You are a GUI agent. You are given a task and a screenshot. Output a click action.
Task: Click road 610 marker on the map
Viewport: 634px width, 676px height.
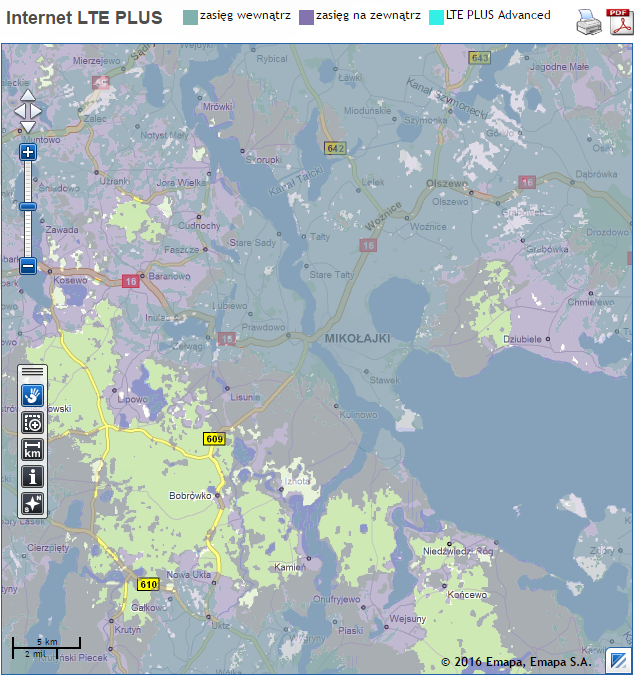(148, 585)
